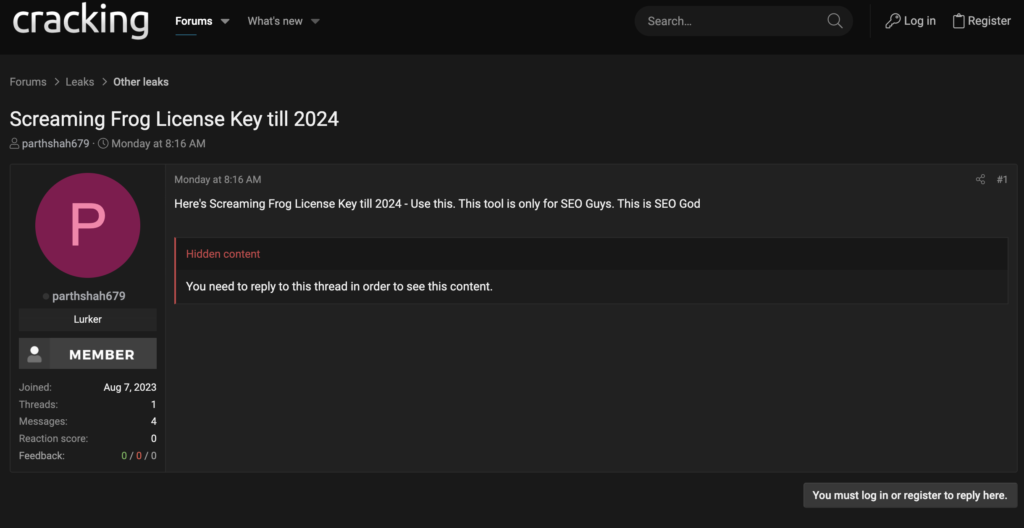
Task: Expand the What's new dropdown arrow
Action: click(x=315, y=21)
